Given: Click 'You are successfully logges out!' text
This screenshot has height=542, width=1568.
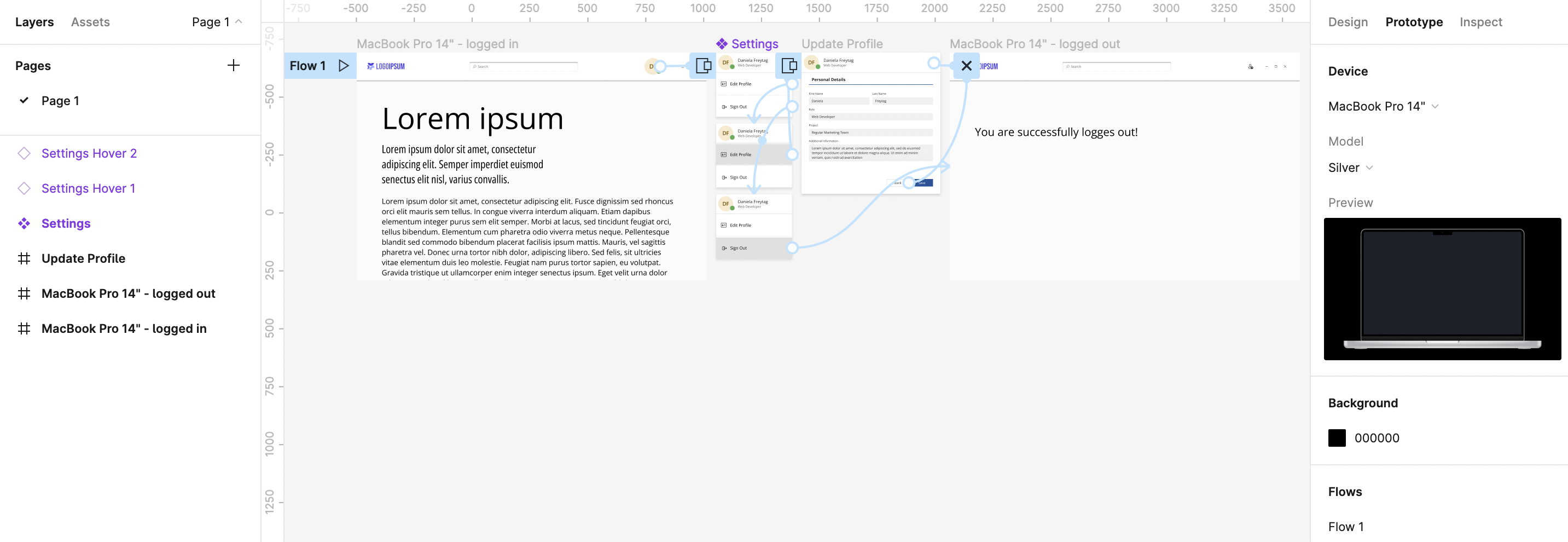Looking at the screenshot, I should tap(1055, 132).
